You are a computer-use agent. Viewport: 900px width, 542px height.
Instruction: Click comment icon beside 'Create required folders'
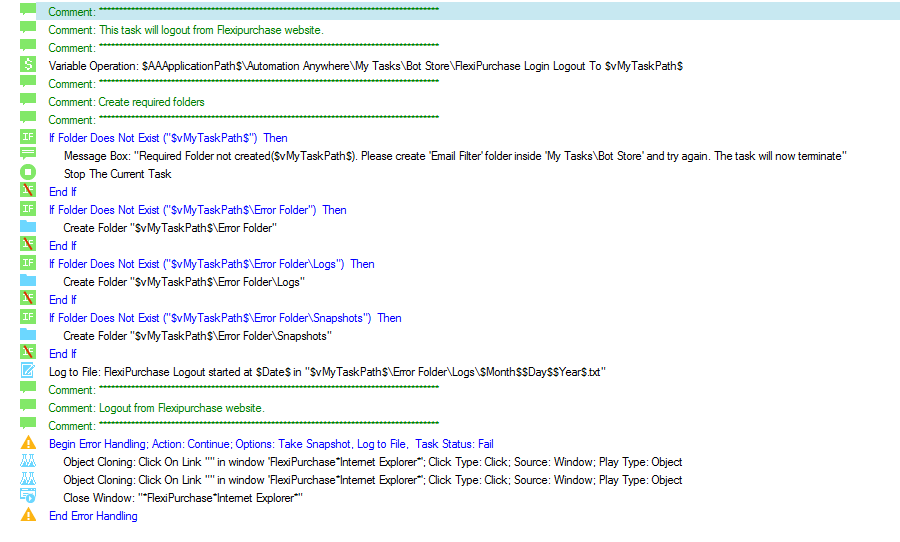click(x=28, y=100)
